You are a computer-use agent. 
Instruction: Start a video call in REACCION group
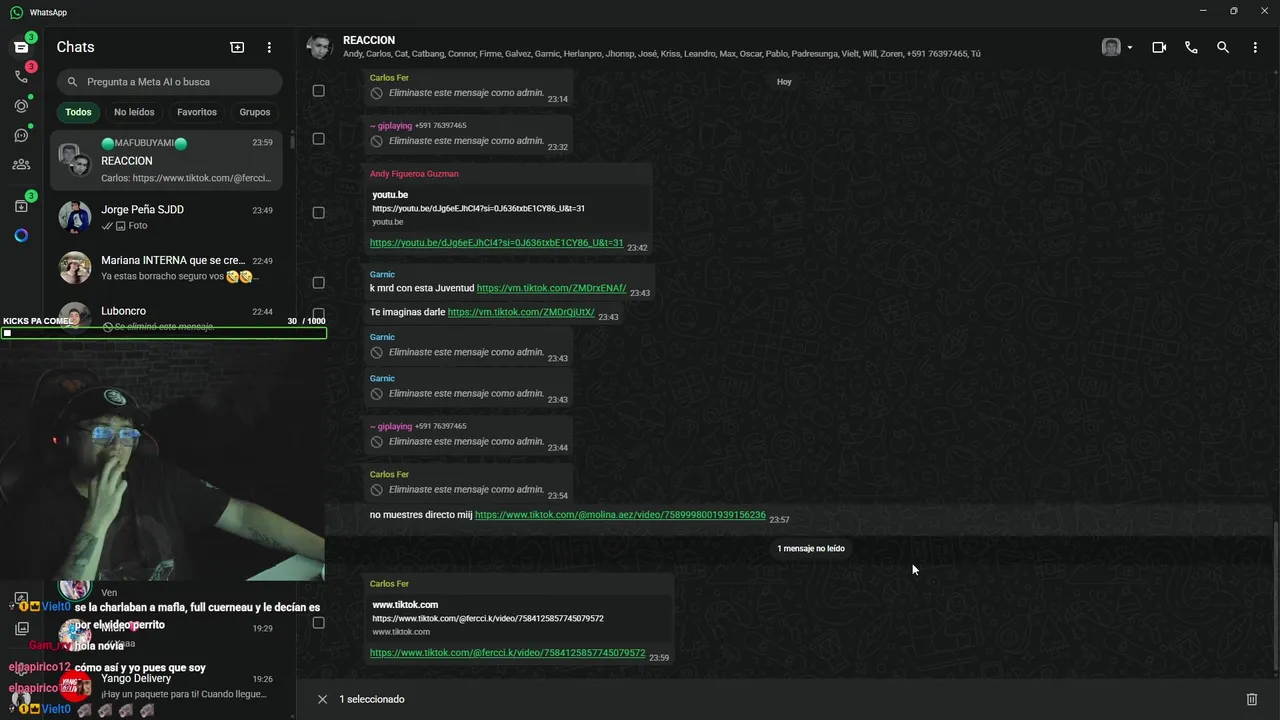pyautogui.click(x=1159, y=47)
